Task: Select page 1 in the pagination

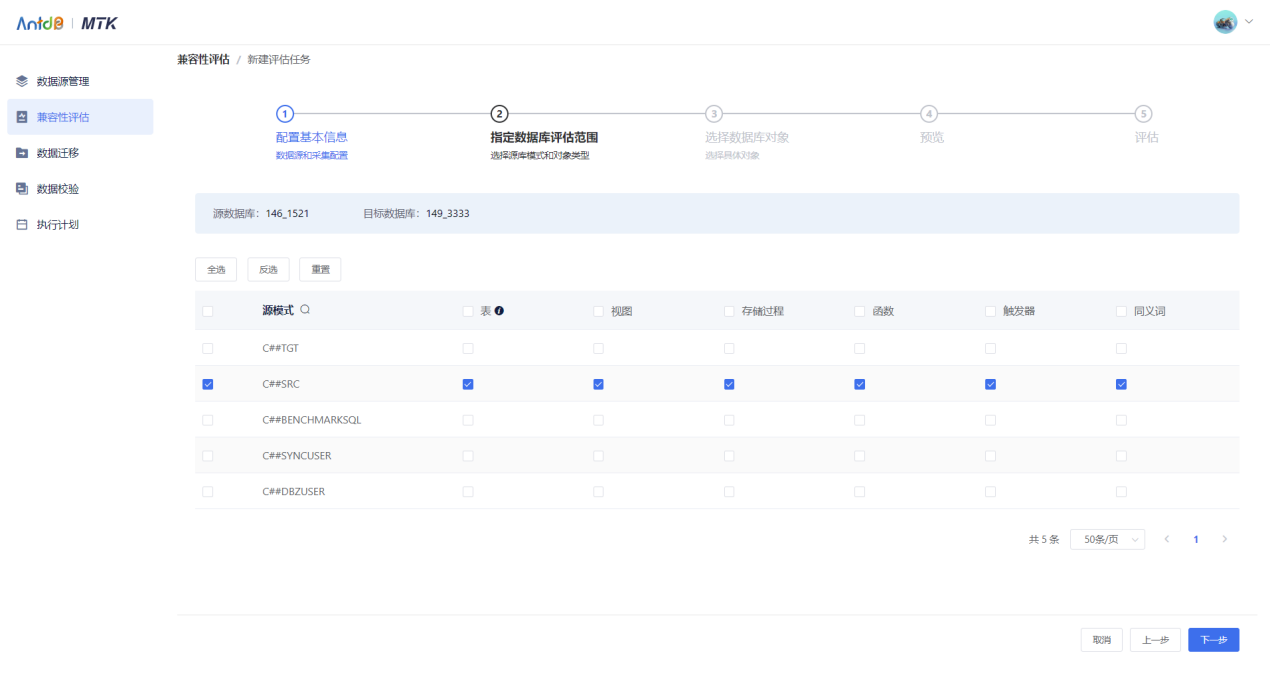Action: [1196, 538]
